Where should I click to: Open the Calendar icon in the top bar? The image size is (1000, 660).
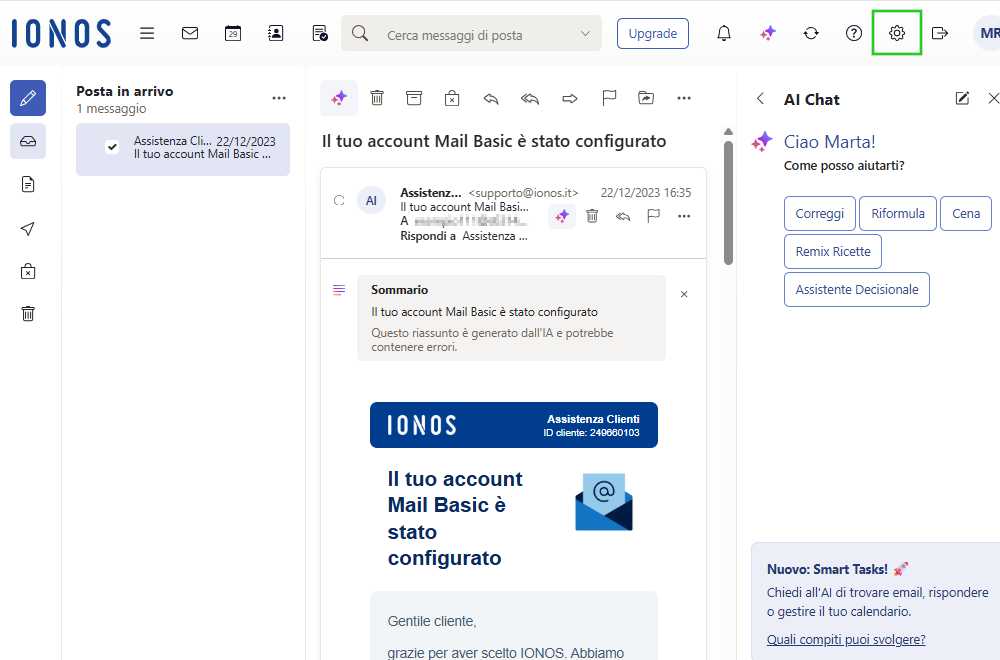(232, 33)
